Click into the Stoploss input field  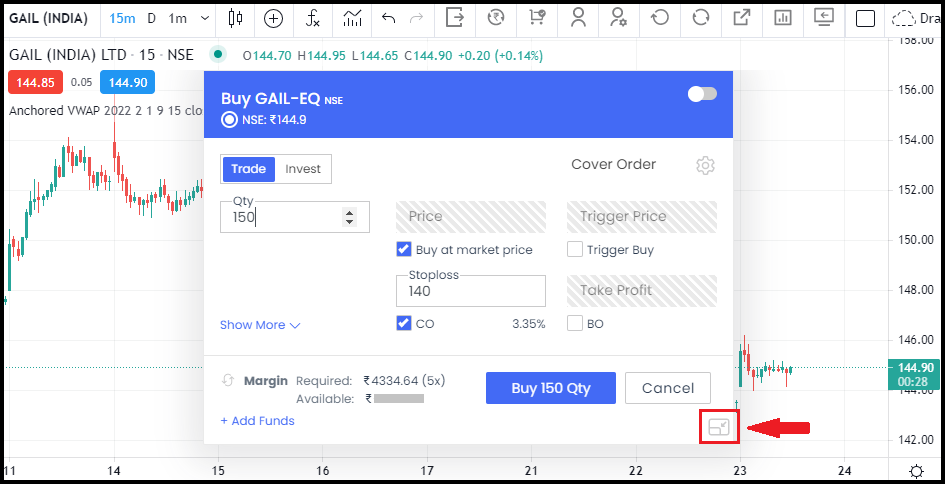(471, 291)
